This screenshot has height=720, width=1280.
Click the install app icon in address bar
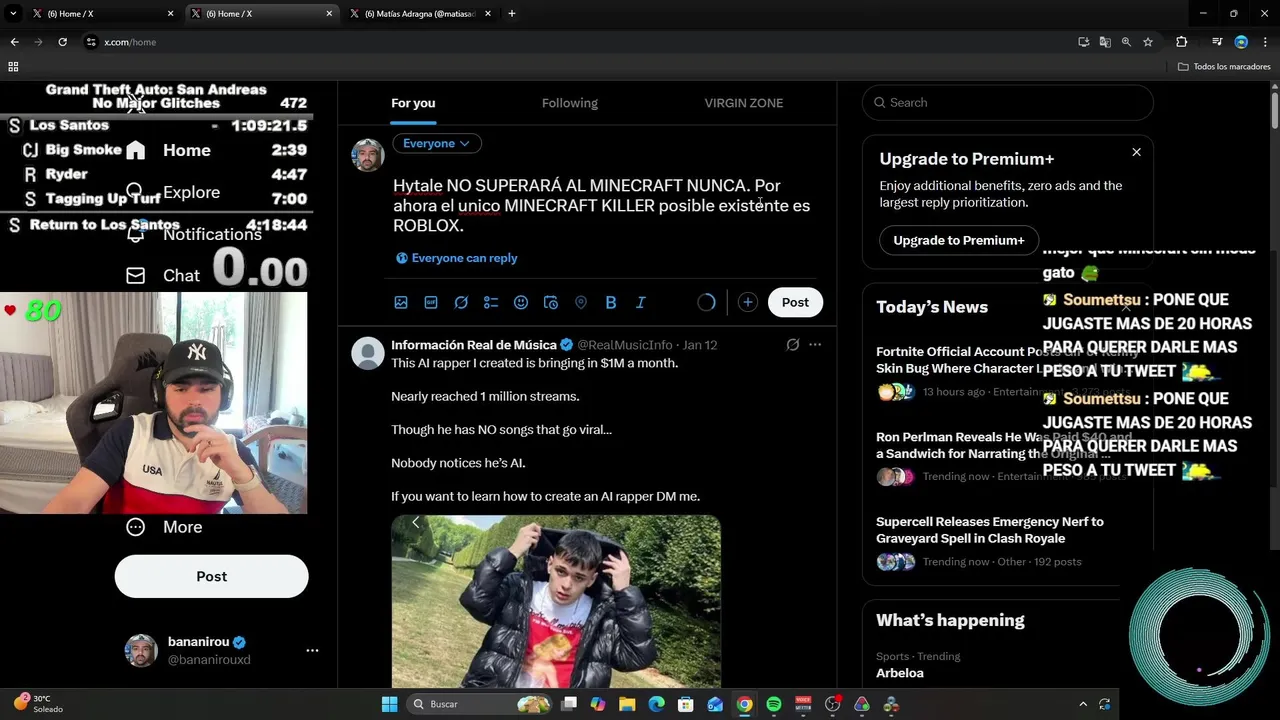click(x=1083, y=42)
